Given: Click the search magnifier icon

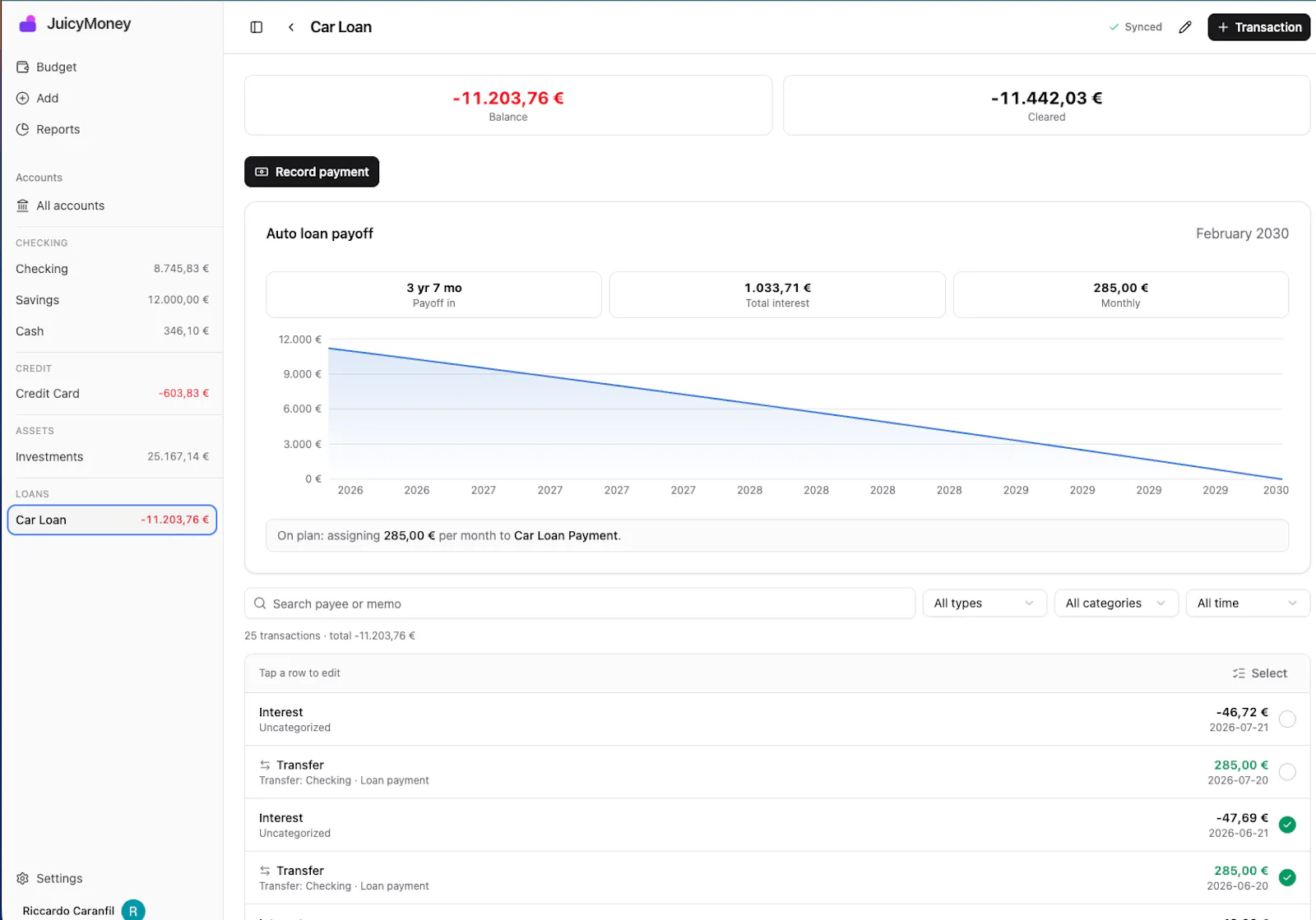Looking at the screenshot, I should pyautogui.click(x=260, y=603).
